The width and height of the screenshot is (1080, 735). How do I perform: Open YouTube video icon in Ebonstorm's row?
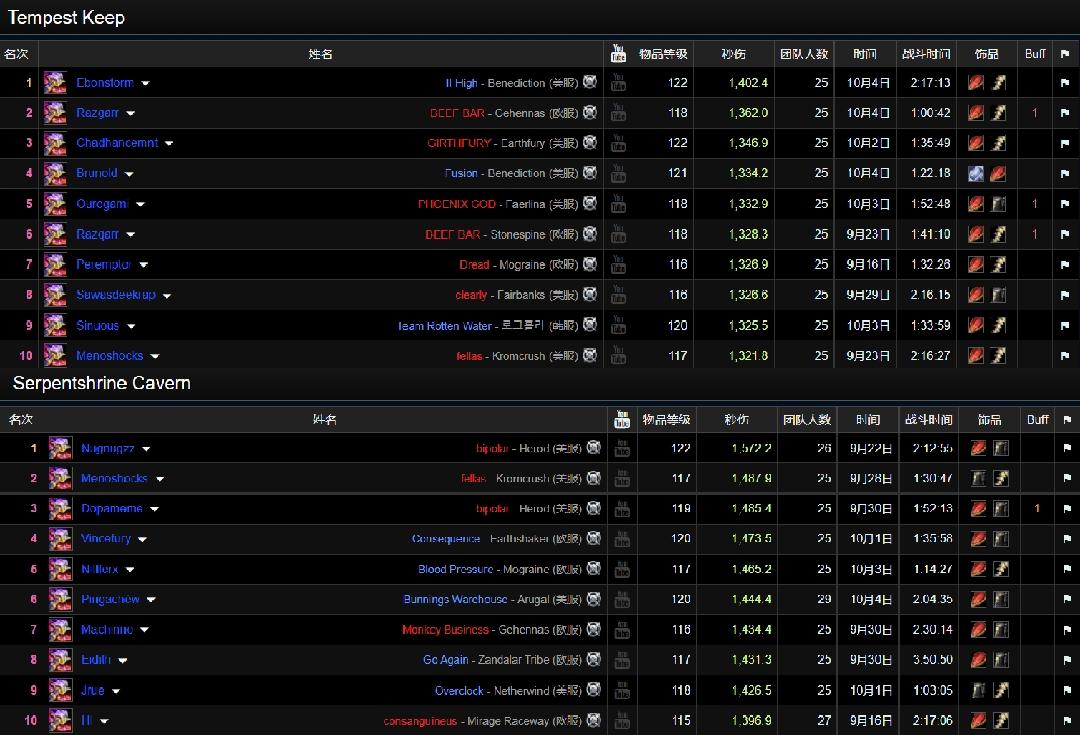pos(618,83)
